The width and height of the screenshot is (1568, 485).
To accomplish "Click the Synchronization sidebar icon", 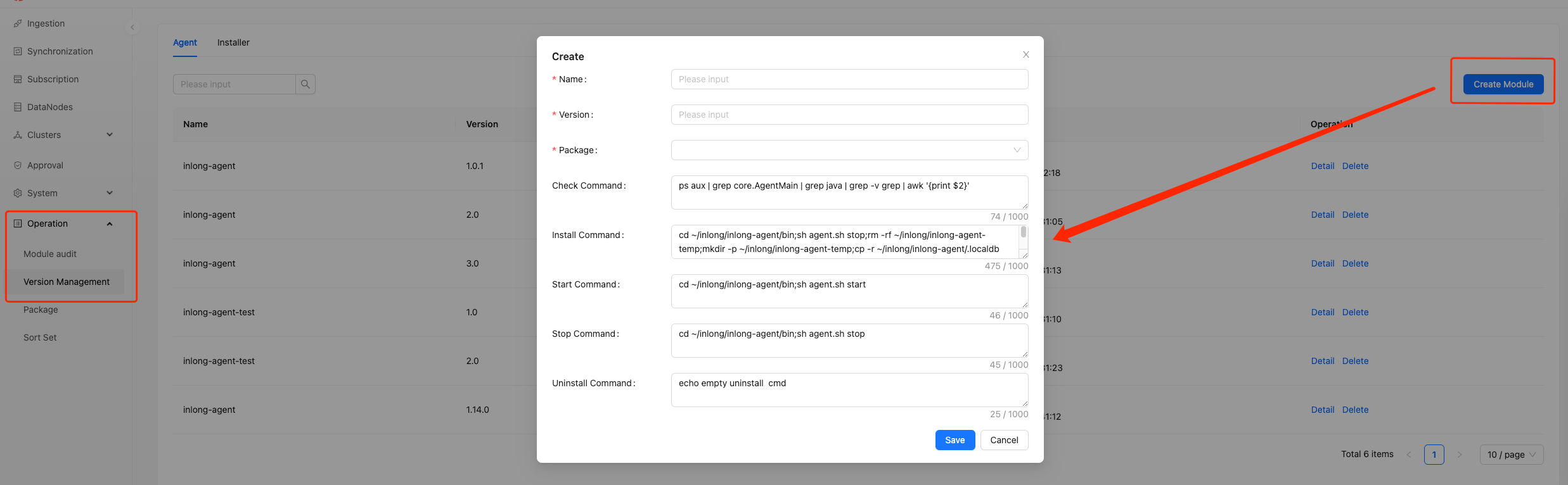I will (18, 51).
